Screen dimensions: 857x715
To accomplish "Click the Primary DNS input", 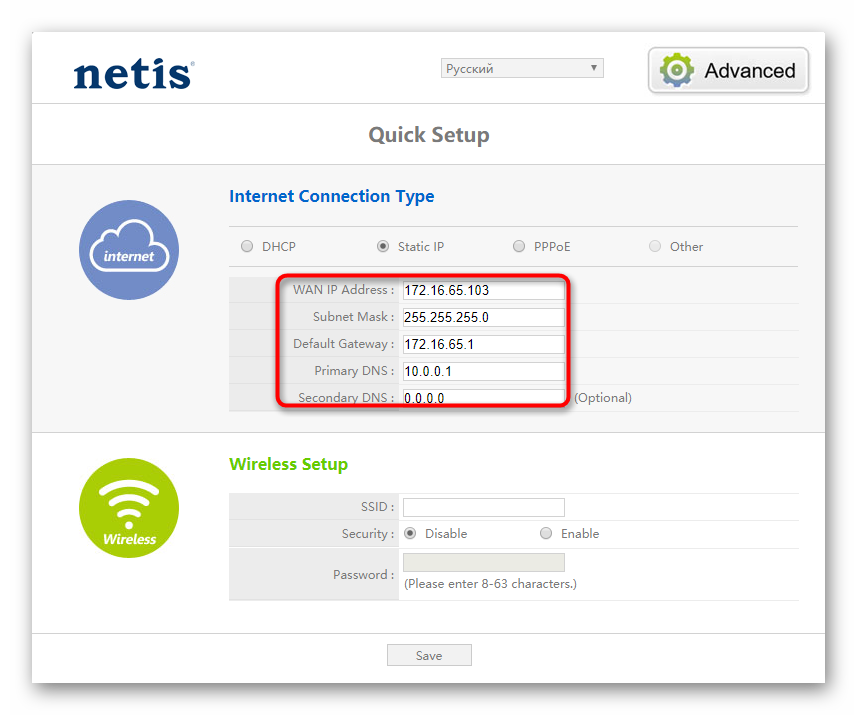I will [x=483, y=372].
